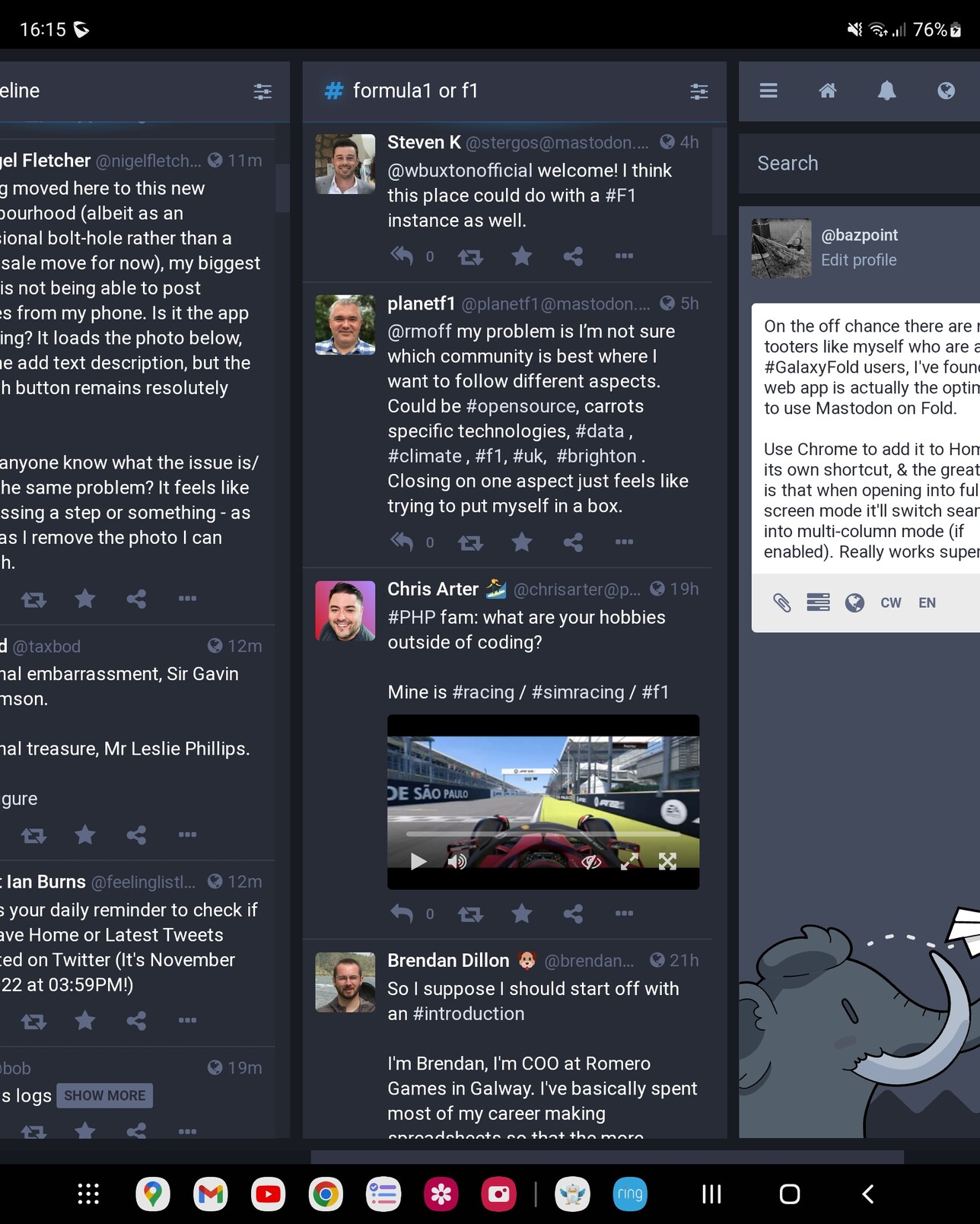
Task: Open federated timeline globe icon in navigation
Action: click(946, 91)
